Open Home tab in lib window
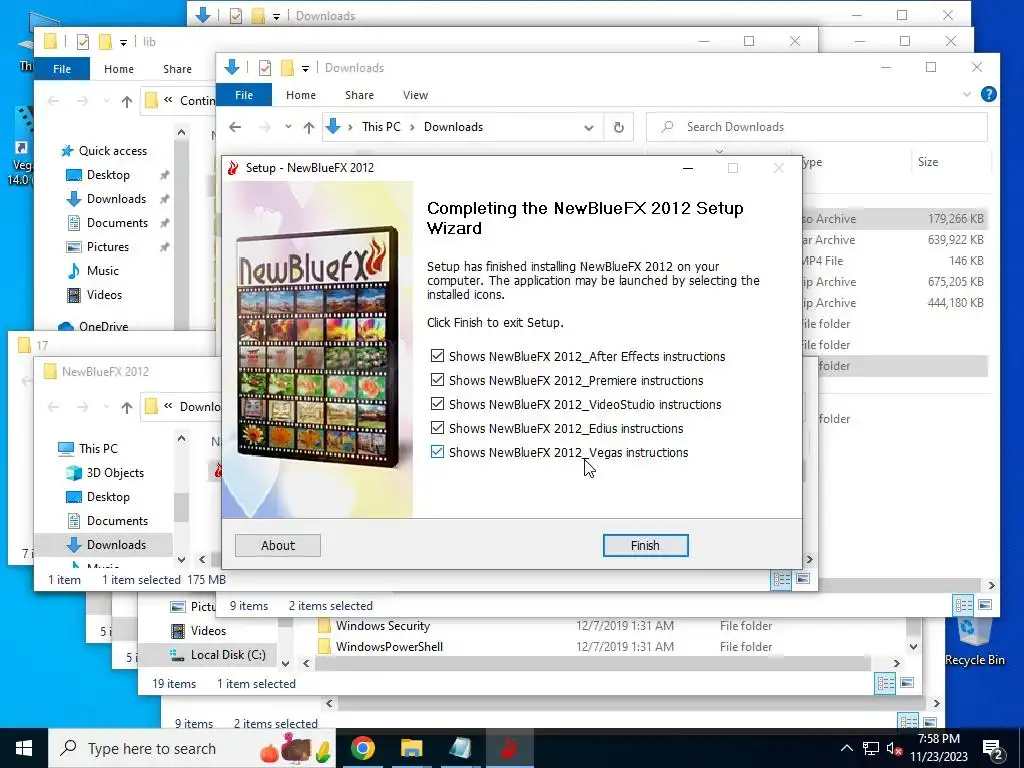Screen dimensions: 1024x768 point(119,69)
